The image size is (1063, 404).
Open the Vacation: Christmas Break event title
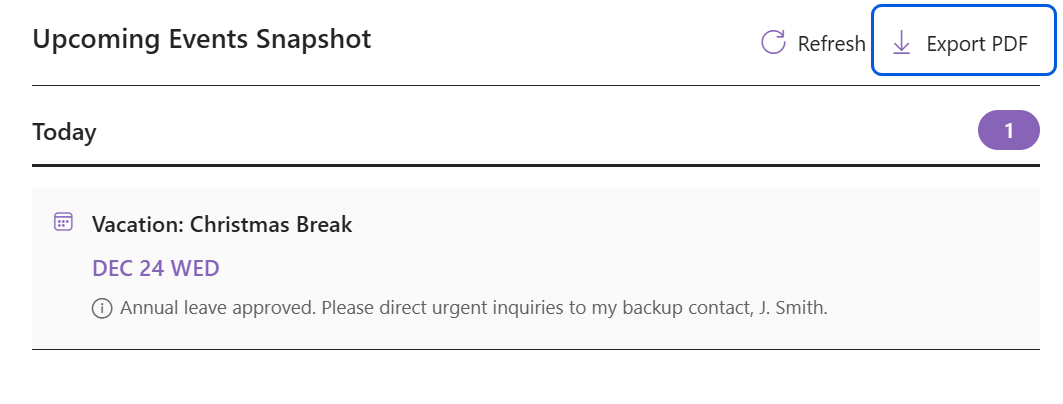coord(222,224)
